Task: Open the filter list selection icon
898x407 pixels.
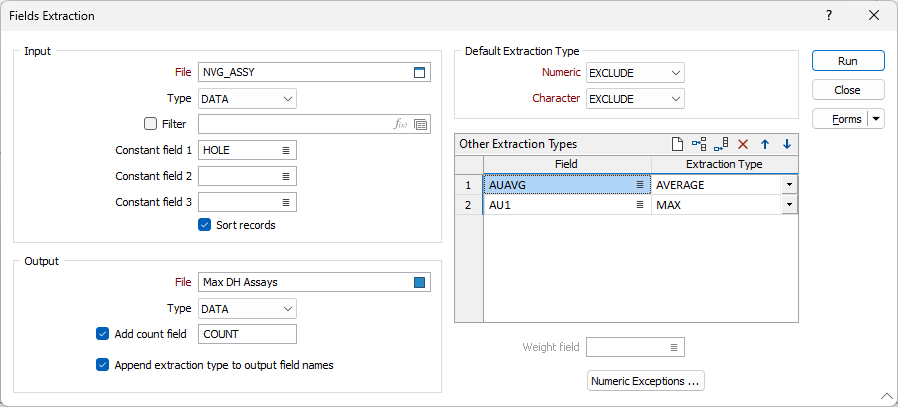Action: [420, 124]
